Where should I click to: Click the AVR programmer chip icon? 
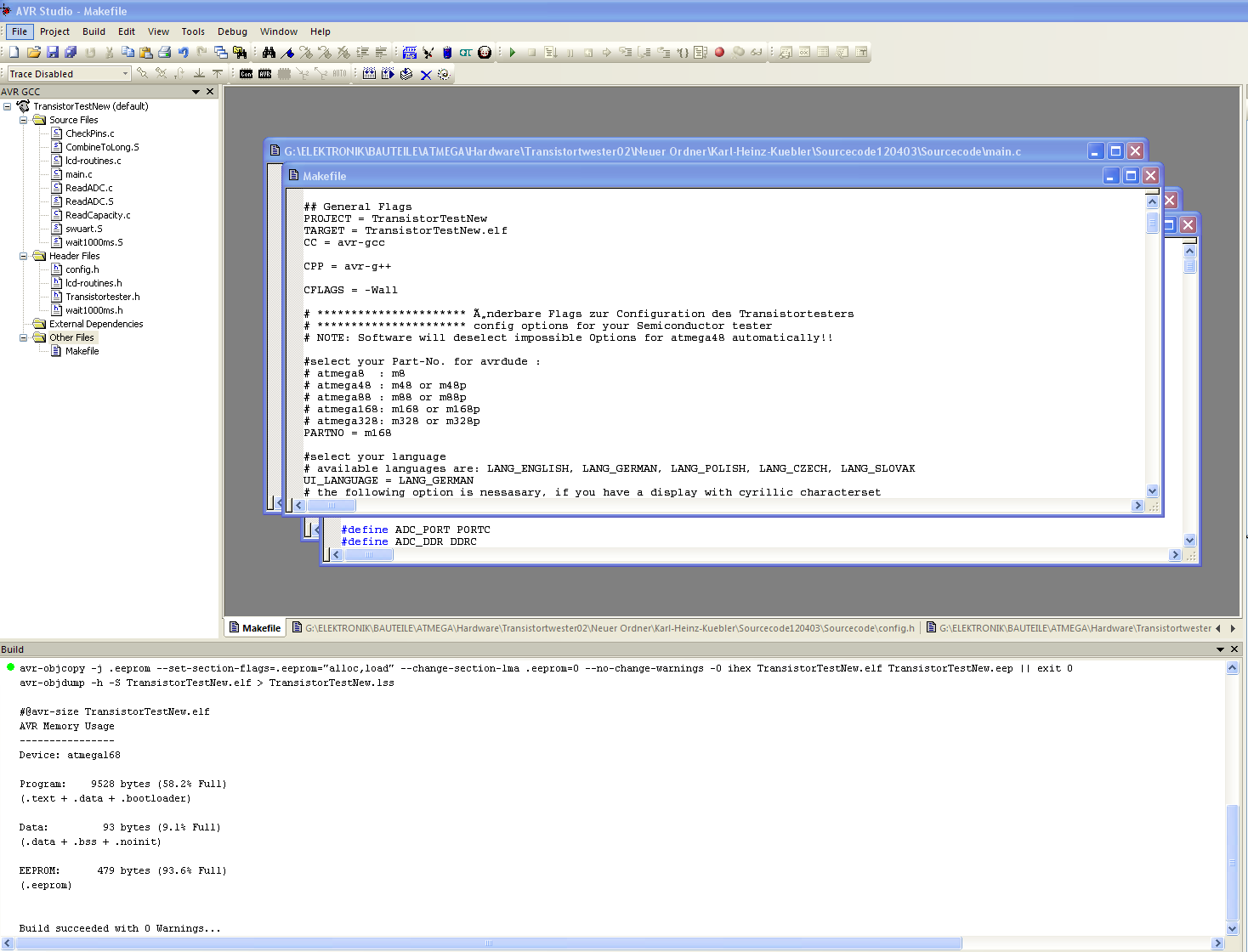coord(265,74)
